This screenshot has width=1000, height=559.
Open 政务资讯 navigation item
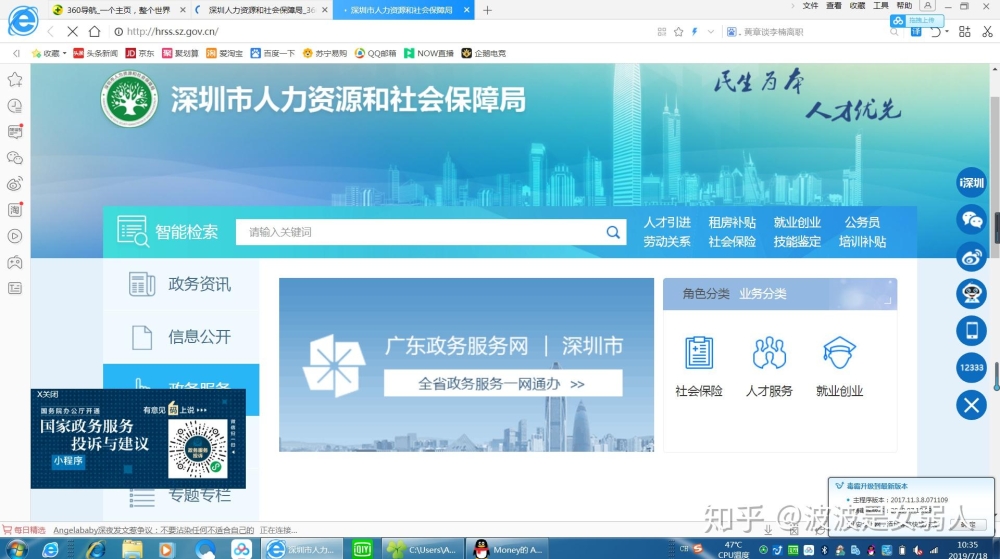pyautogui.click(x=181, y=284)
